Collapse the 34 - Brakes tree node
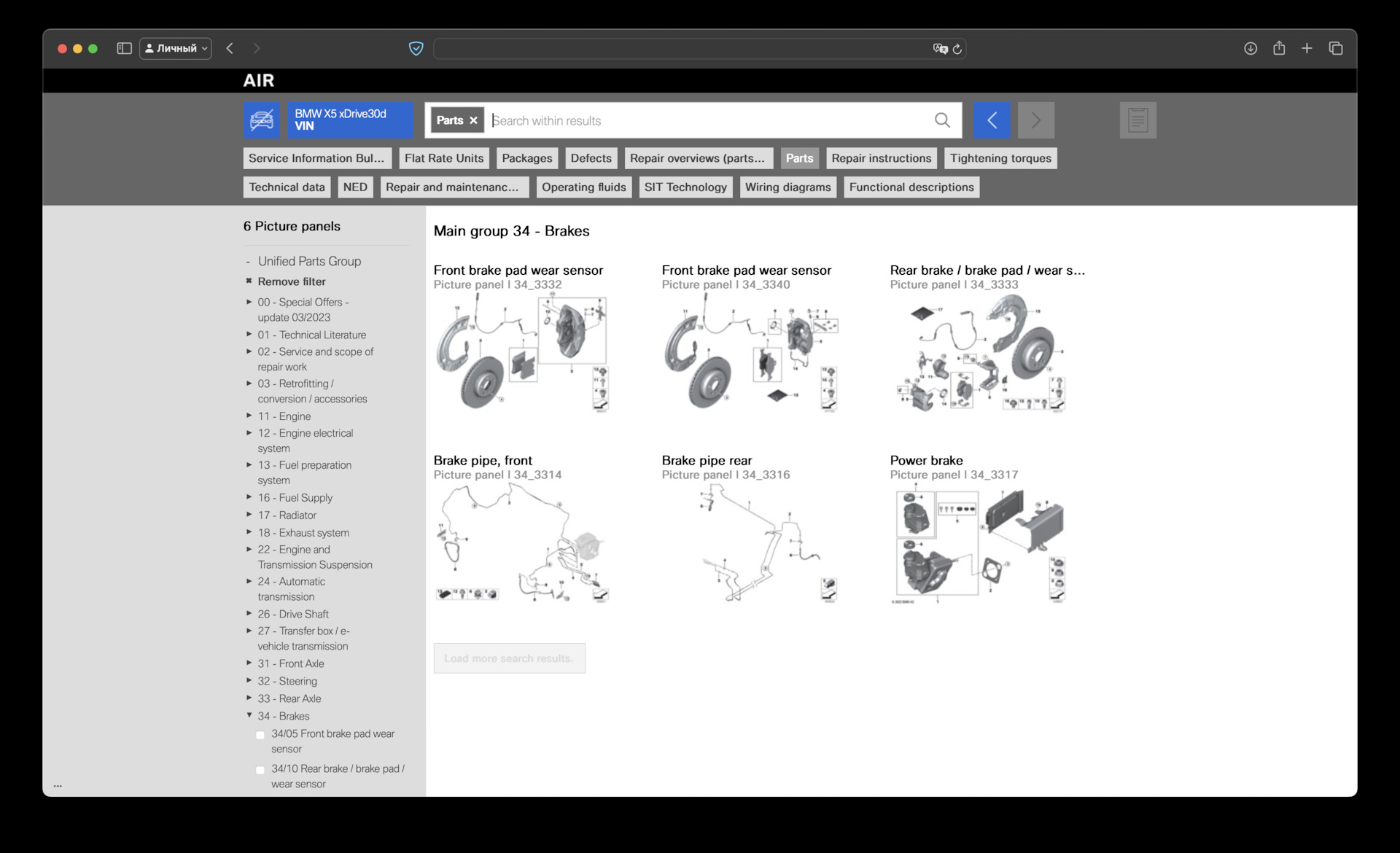This screenshot has height=853, width=1400. pyautogui.click(x=249, y=715)
